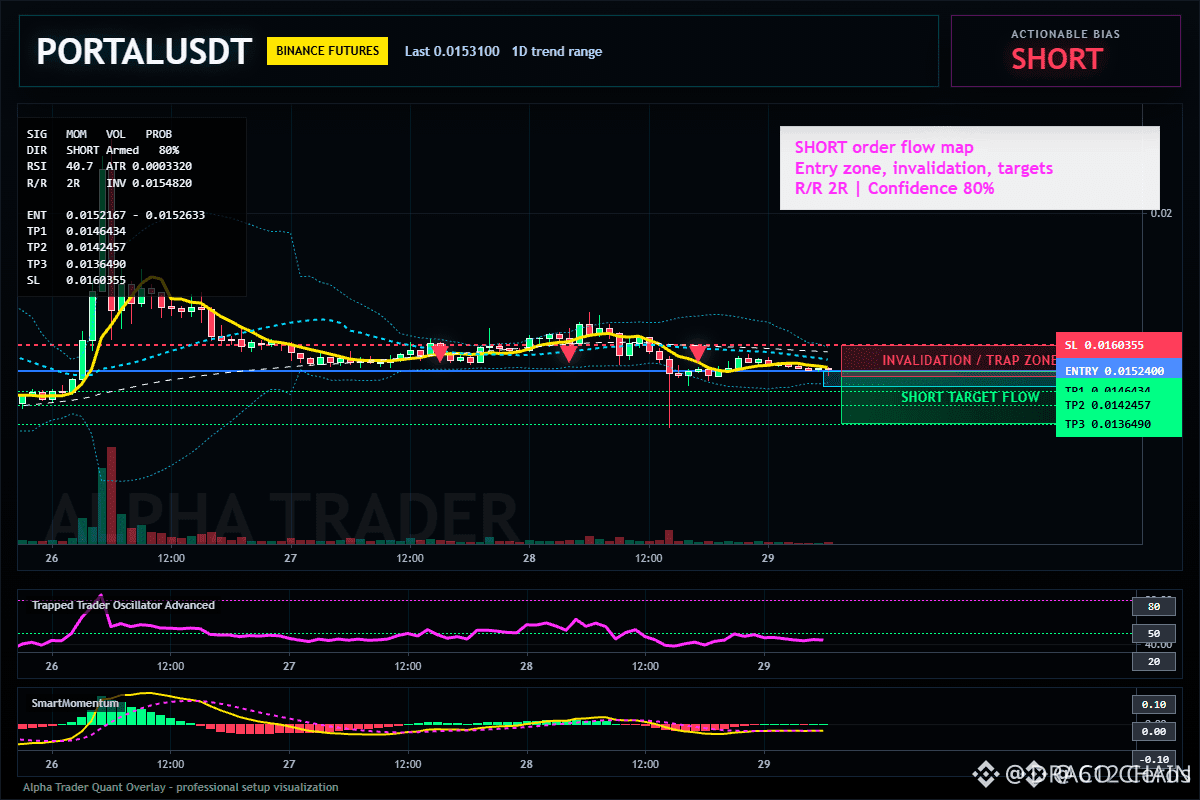This screenshot has width=1200, height=800.
Task: Click the 1D trend range label
Action: 557,51
